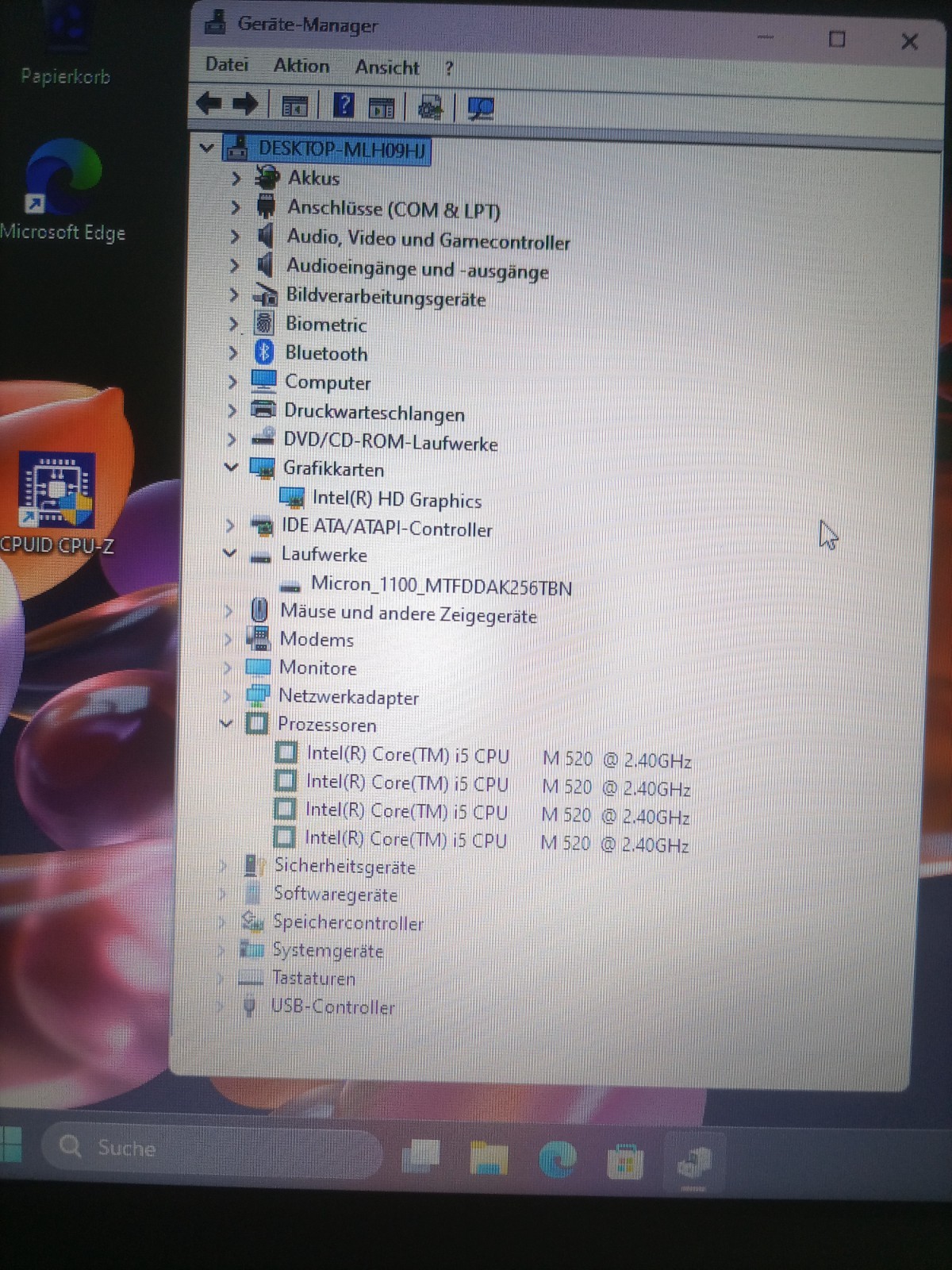The height and width of the screenshot is (1270, 952).
Task: Select the USB-Controller icon
Action: coord(250,1006)
